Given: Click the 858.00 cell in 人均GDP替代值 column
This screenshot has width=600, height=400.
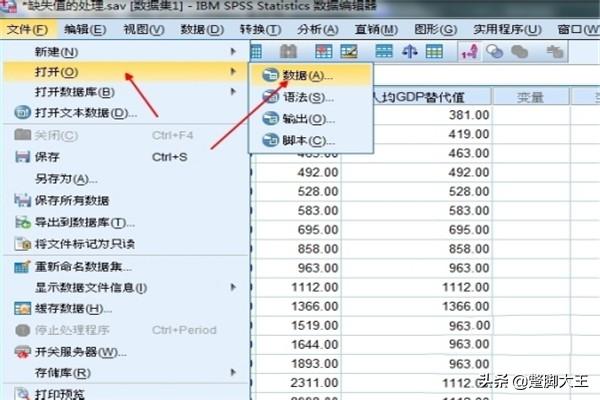Looking at the screenshot, I should click(x=417, y=249).
